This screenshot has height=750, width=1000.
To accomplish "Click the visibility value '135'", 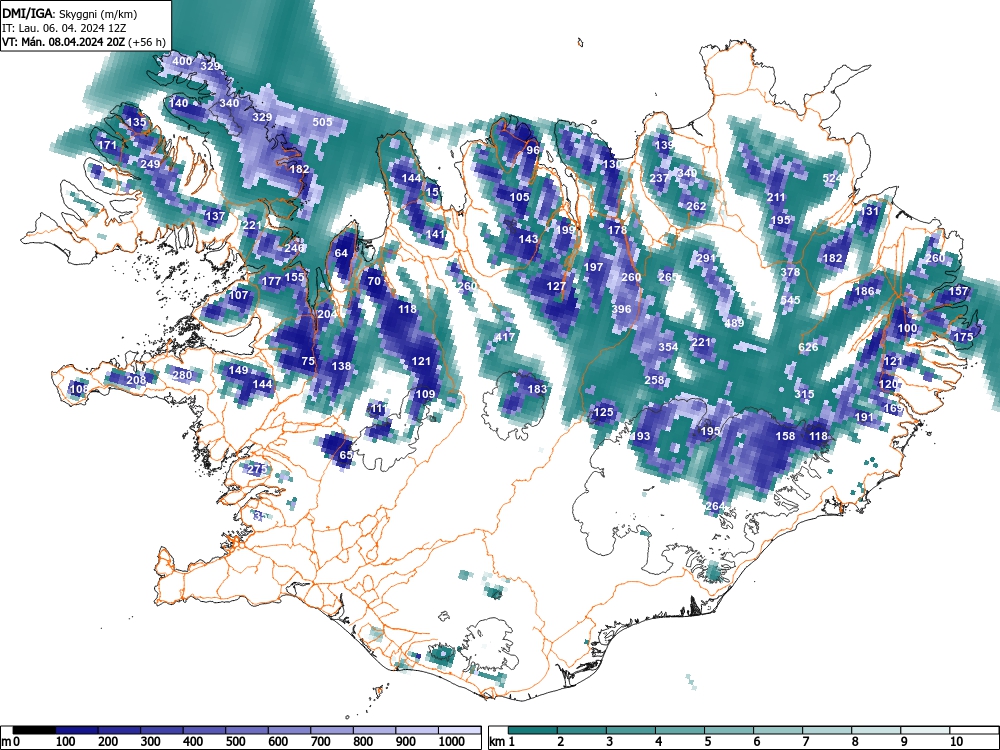I will pos(136,122).
